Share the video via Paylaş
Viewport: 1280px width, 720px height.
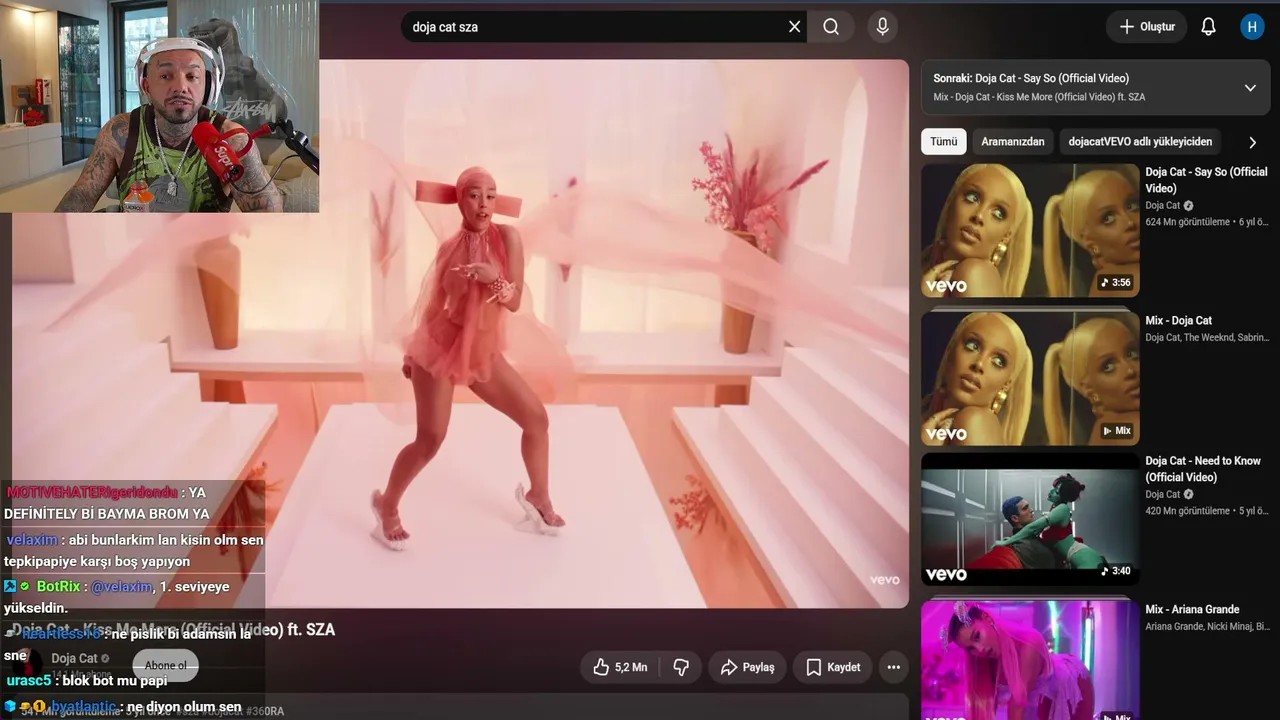[747, 667]
